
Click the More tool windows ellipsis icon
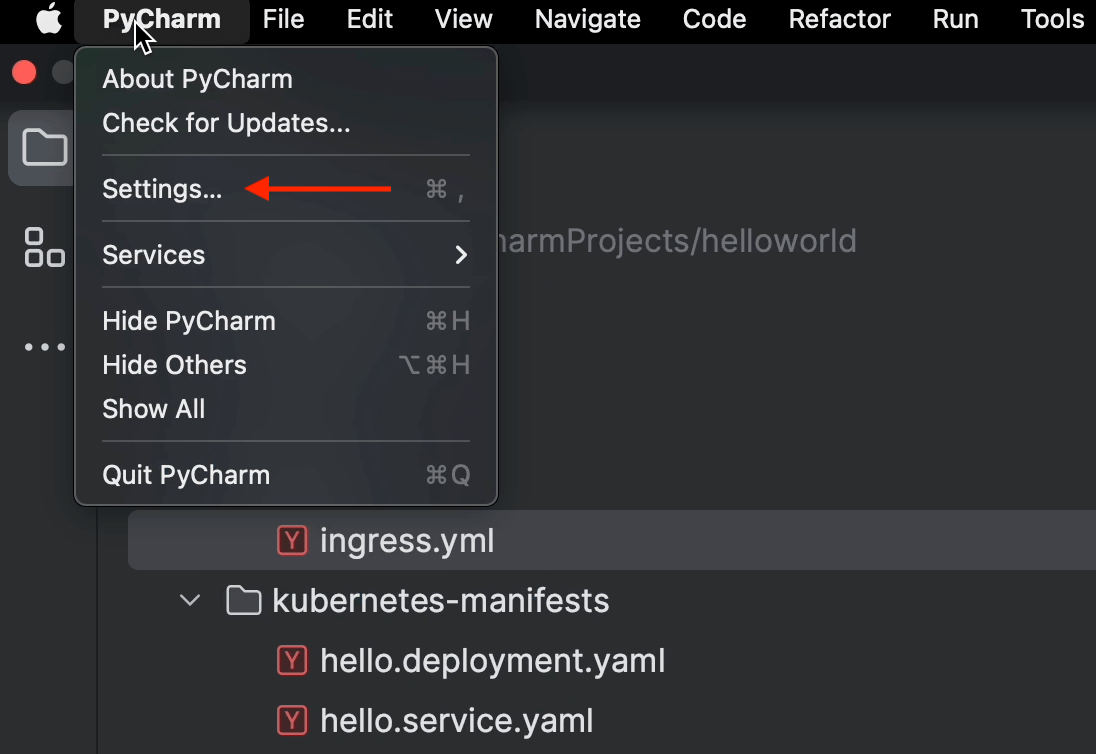point(44,347)
